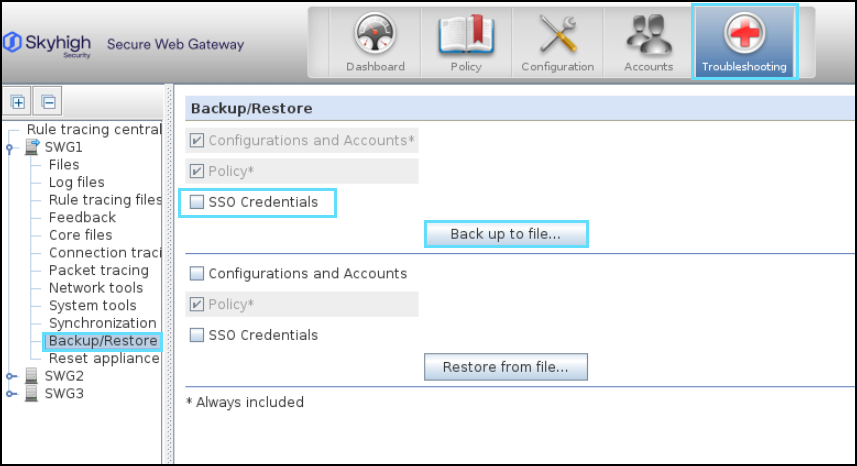Click the expand all tree icon
857x466 pixels.
pyautogui.click(x=18, y=101)
